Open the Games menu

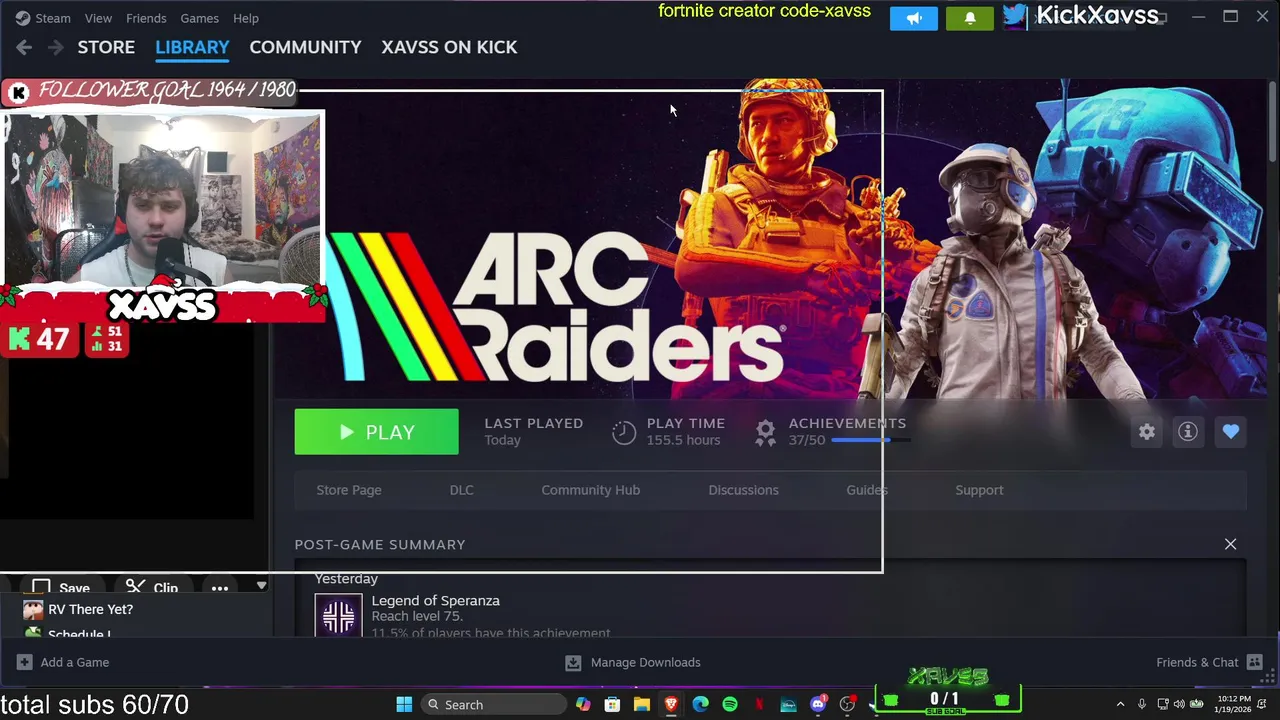(199, 18)
